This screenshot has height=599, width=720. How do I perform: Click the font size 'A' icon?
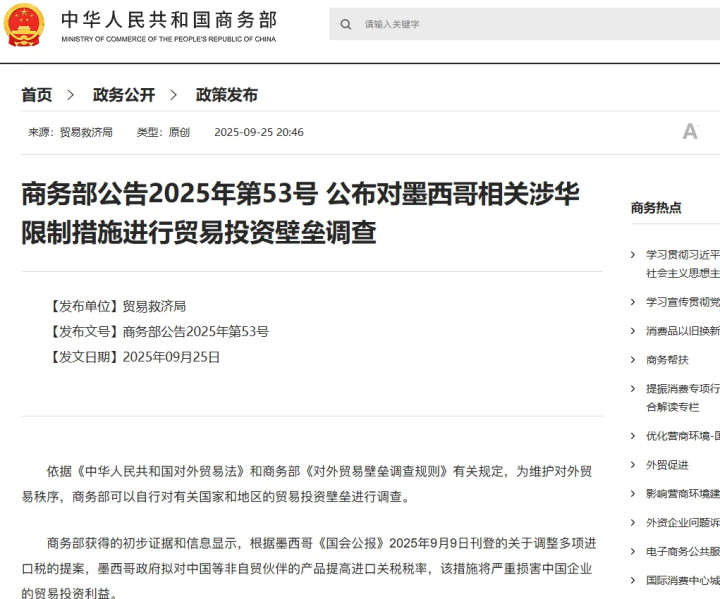pos(689,132)
